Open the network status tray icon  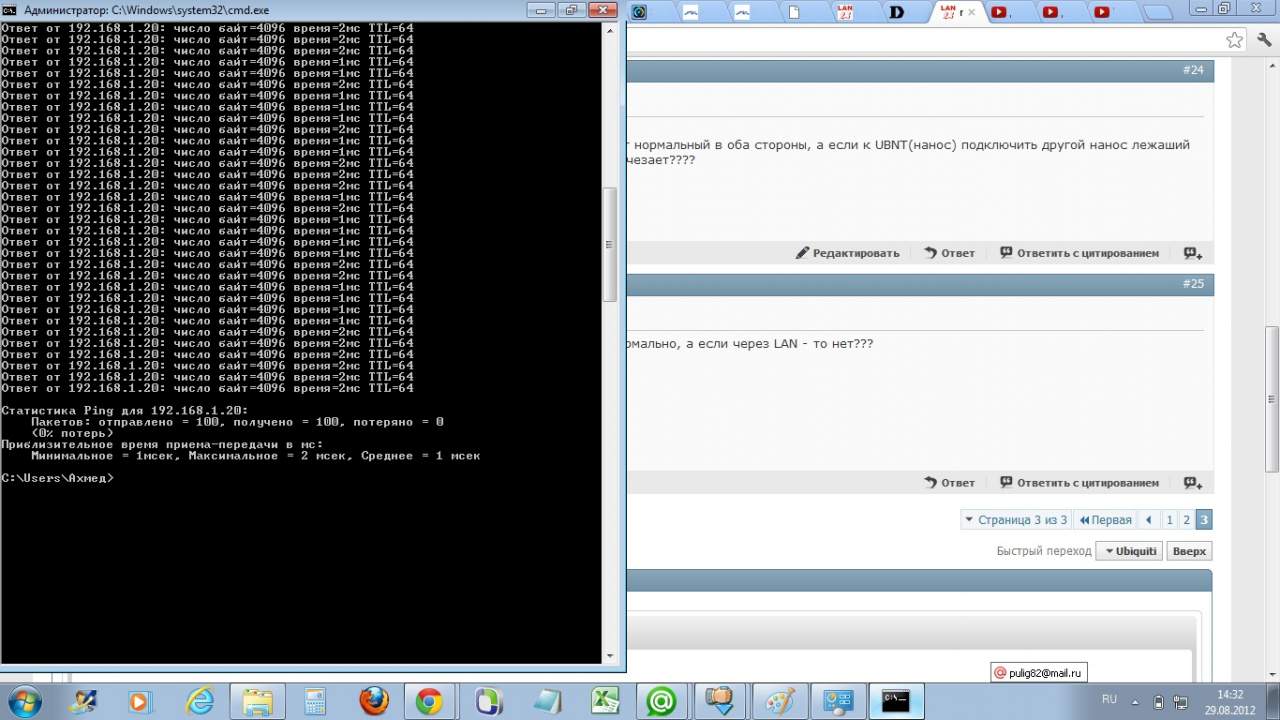pos(1181,701)
